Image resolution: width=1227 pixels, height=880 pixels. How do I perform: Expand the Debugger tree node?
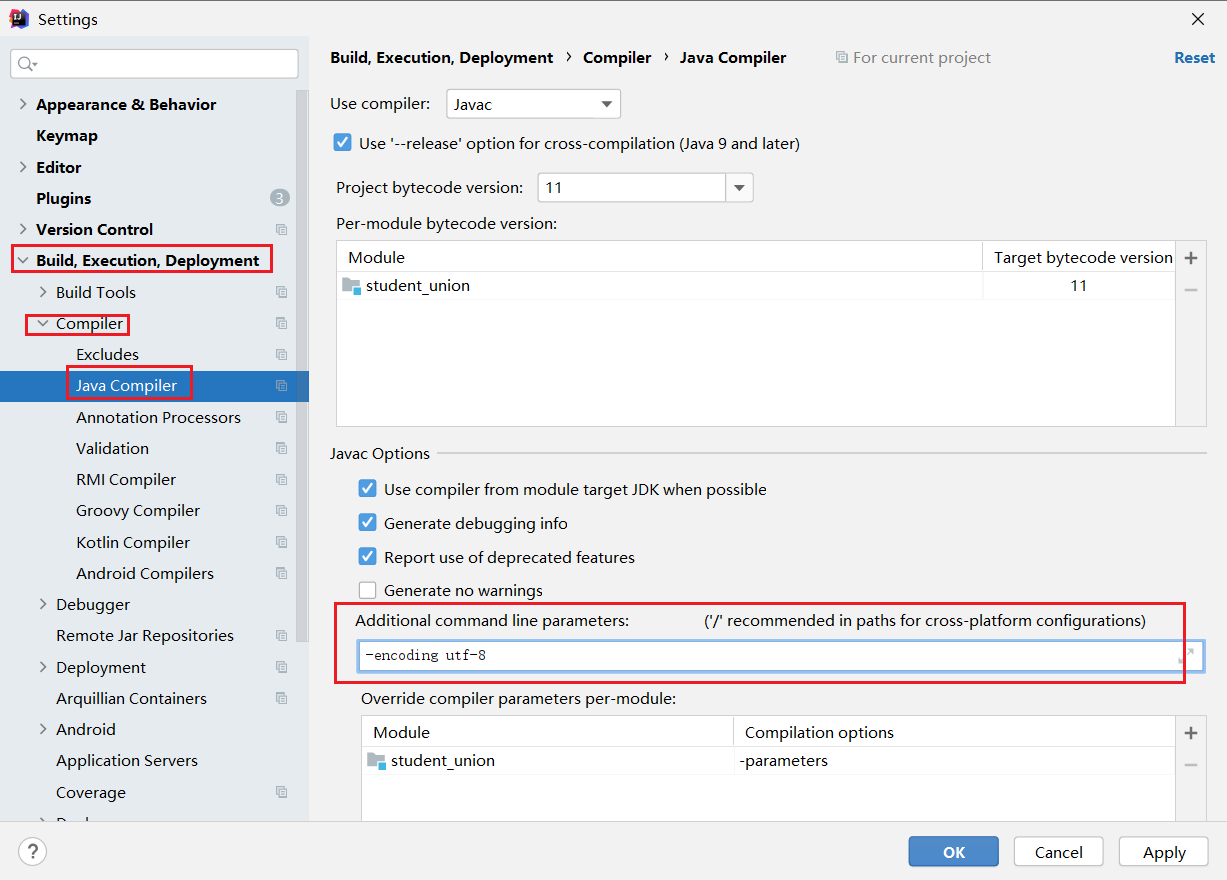point(43,604)
